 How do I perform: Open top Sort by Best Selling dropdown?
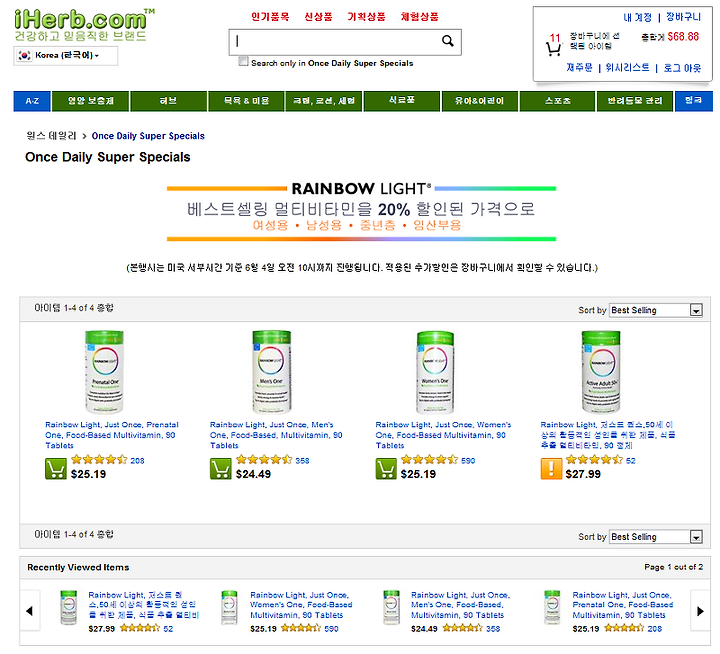coord(656,310)
